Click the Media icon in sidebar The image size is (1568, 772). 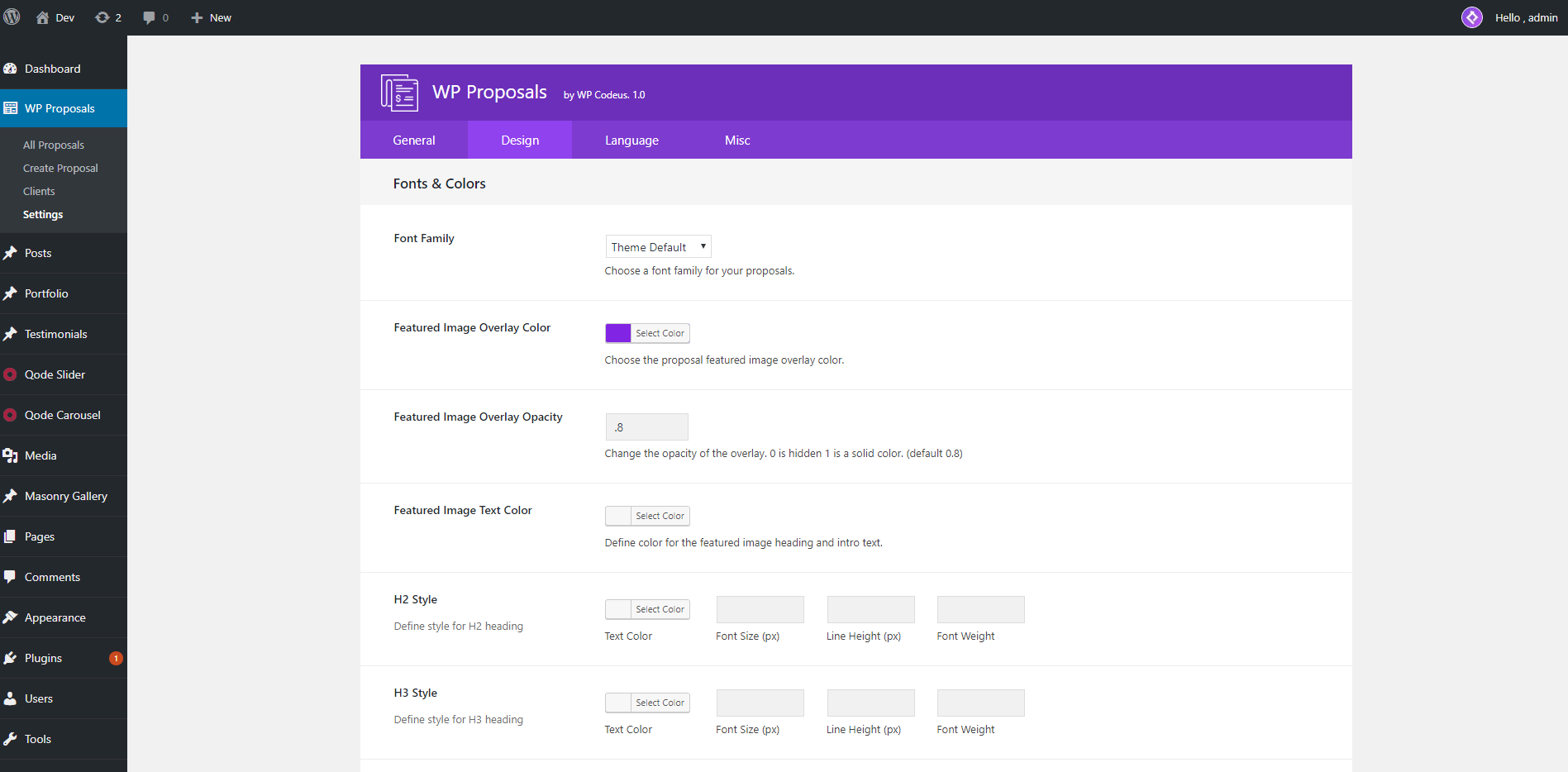pyautogui.click(x=10, y=455)
